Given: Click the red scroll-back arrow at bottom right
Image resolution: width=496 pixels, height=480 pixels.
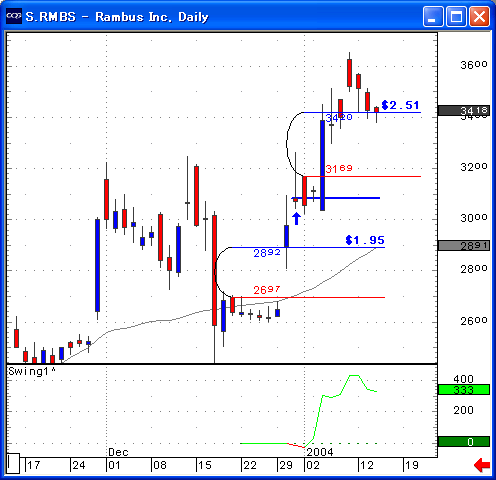Looking at the screenshot, I should (482, 465).
